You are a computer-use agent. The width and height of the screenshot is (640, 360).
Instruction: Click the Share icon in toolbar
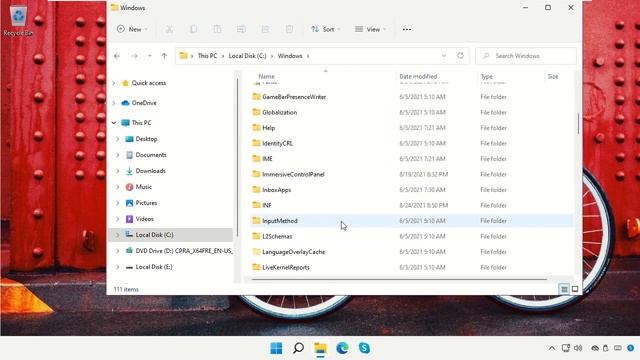pos(265,29)
